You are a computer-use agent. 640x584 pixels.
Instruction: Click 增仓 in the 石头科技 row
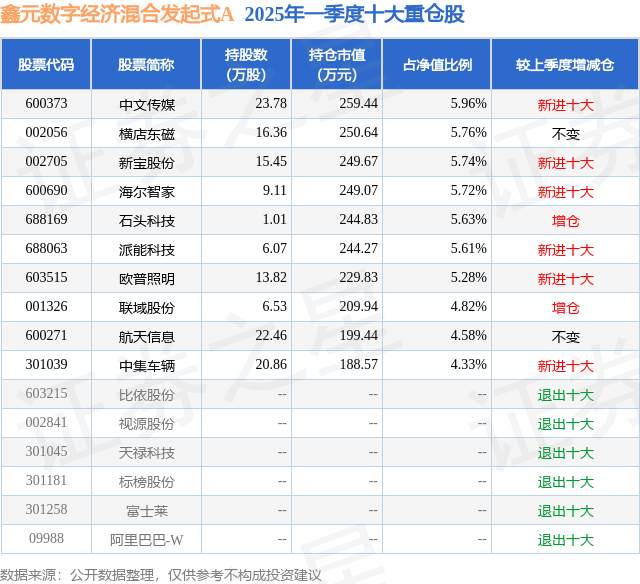pyautogui.click(x=565, y=221)
